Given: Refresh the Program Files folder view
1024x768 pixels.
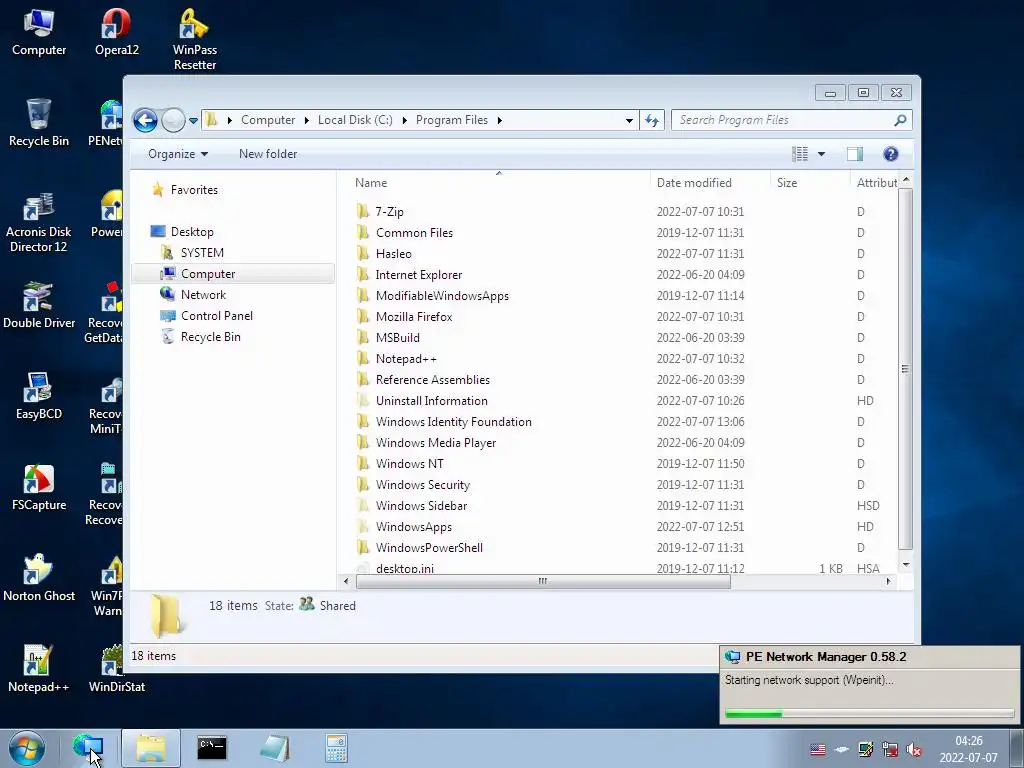Looking at the screenshot, I should coord(652,120).
